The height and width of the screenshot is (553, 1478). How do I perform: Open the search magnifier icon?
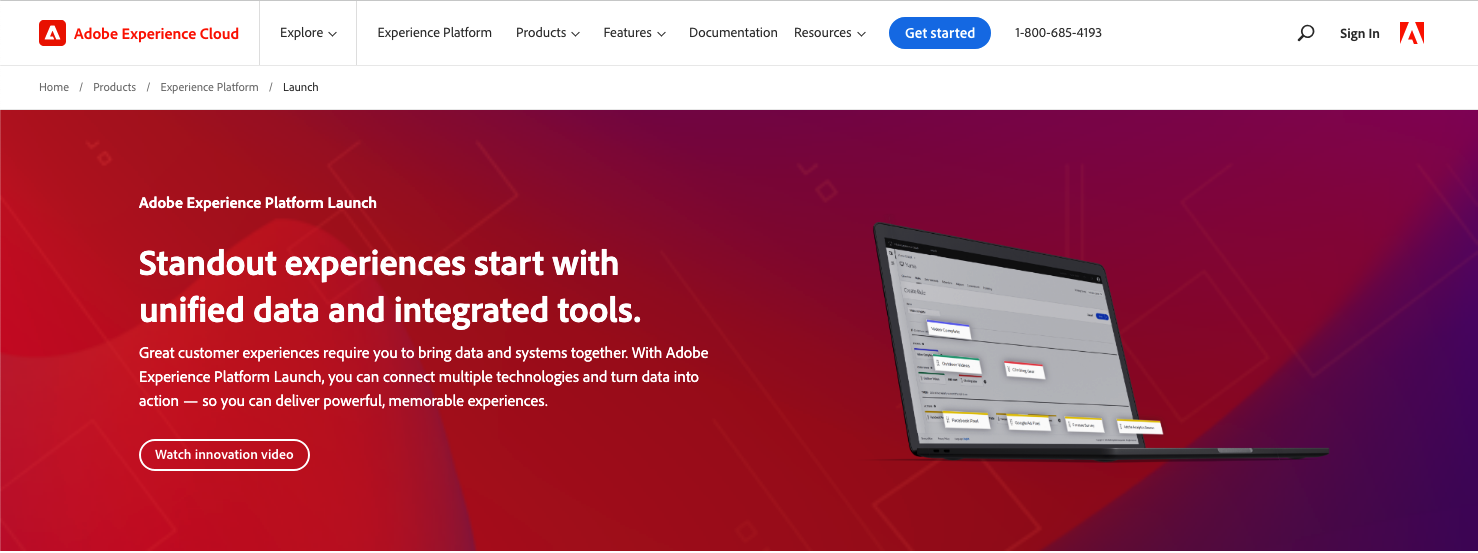click(1305, 33)
